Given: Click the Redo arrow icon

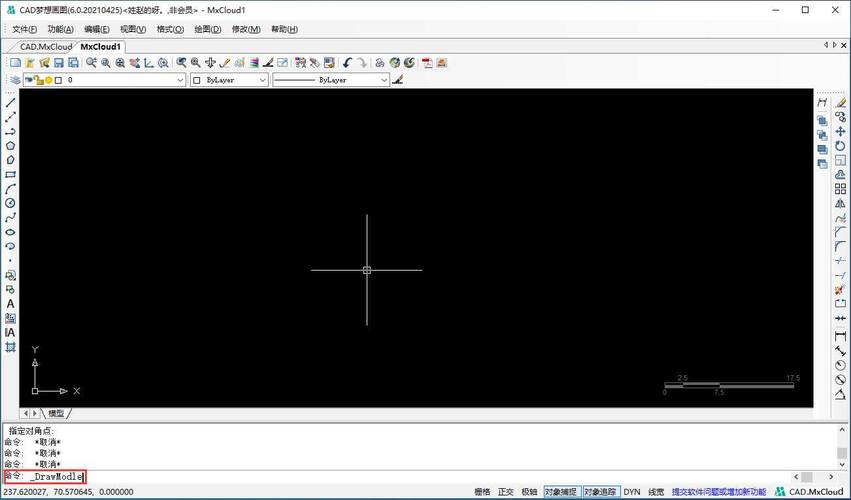Looking at the screenshot, I should pyautogui.click(x=362, y=63).
